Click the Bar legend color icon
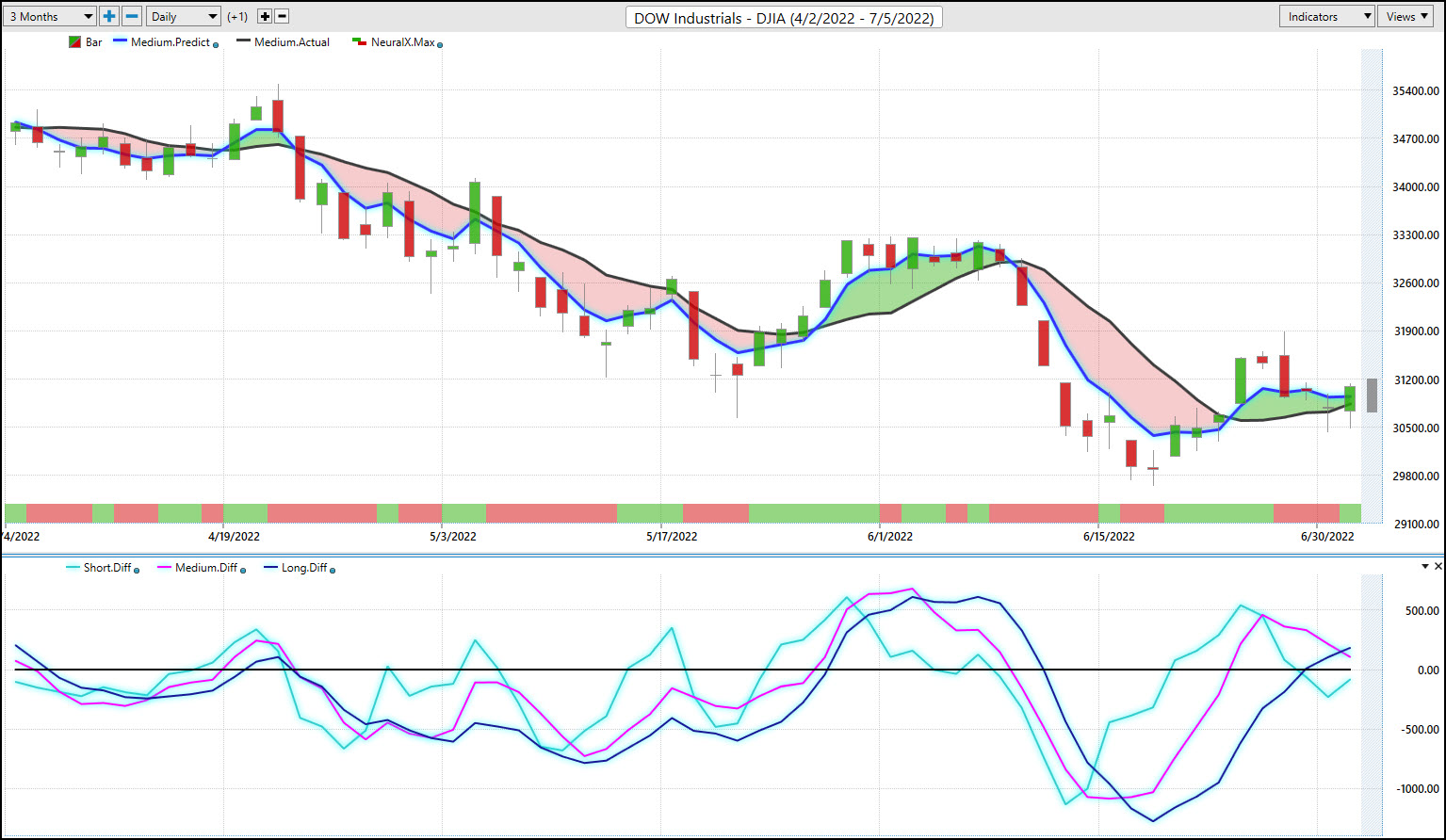 pyautogui.click(x=74, y=42)
